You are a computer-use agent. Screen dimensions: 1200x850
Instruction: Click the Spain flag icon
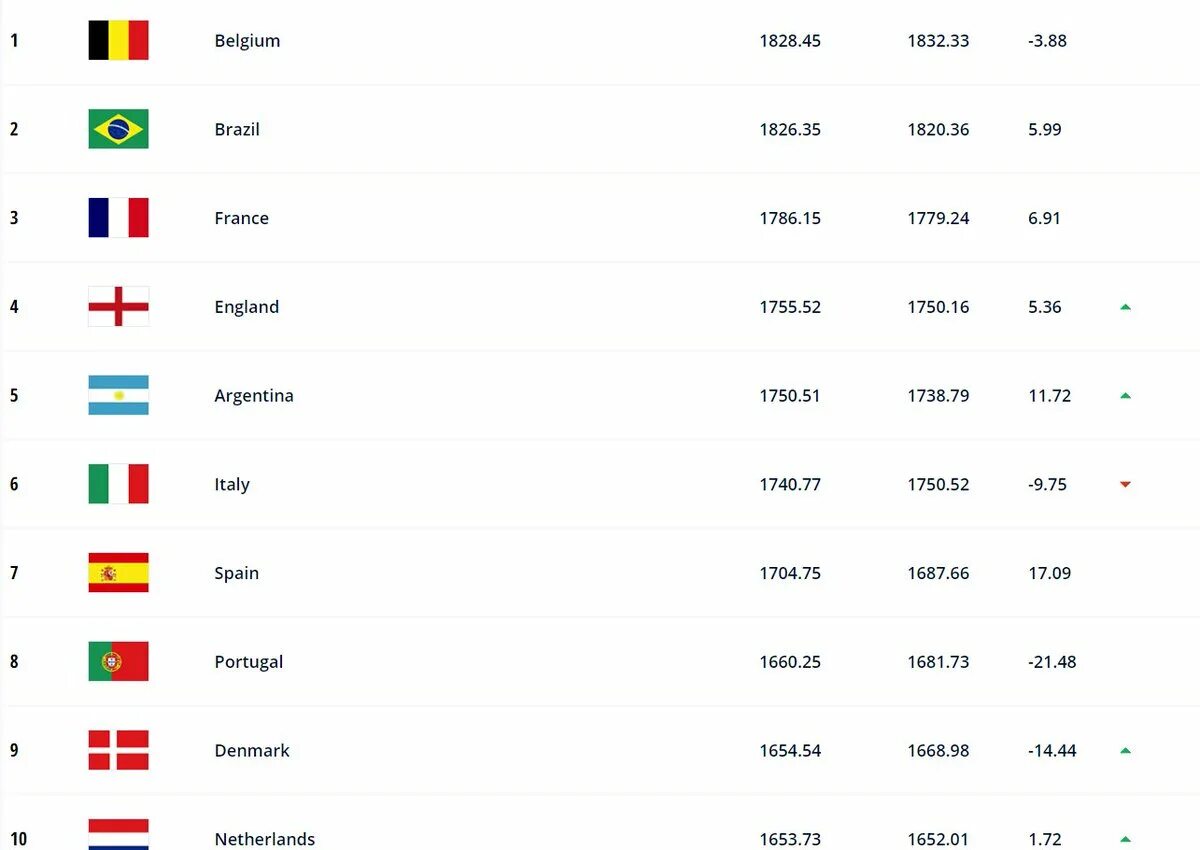(118, 573)
